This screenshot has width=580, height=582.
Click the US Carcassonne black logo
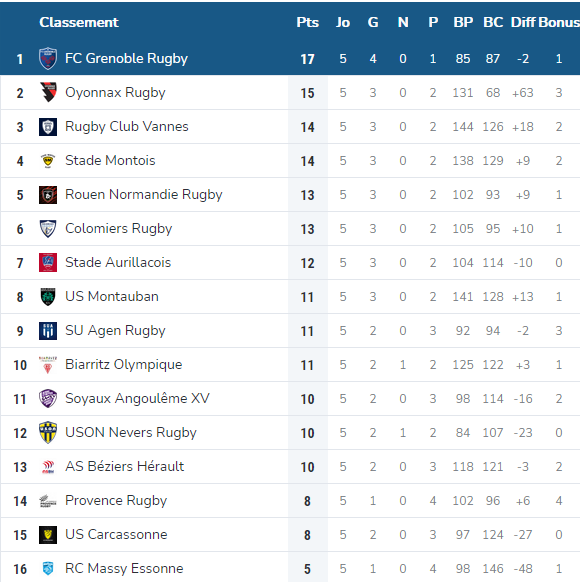point(48,535)
